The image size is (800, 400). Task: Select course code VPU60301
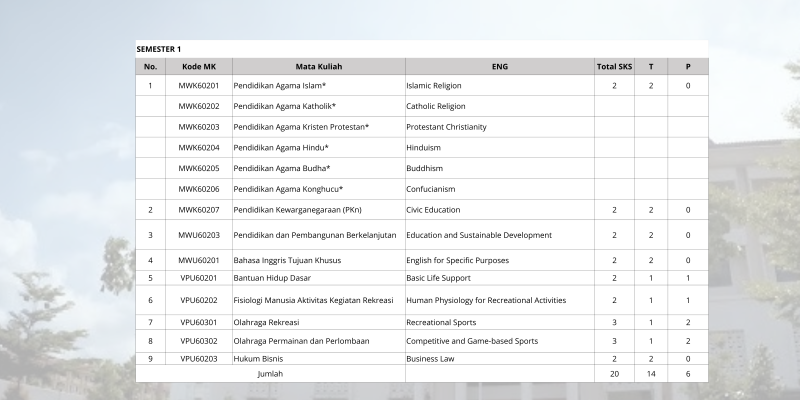pyautogui.click(x=199, y=322)
